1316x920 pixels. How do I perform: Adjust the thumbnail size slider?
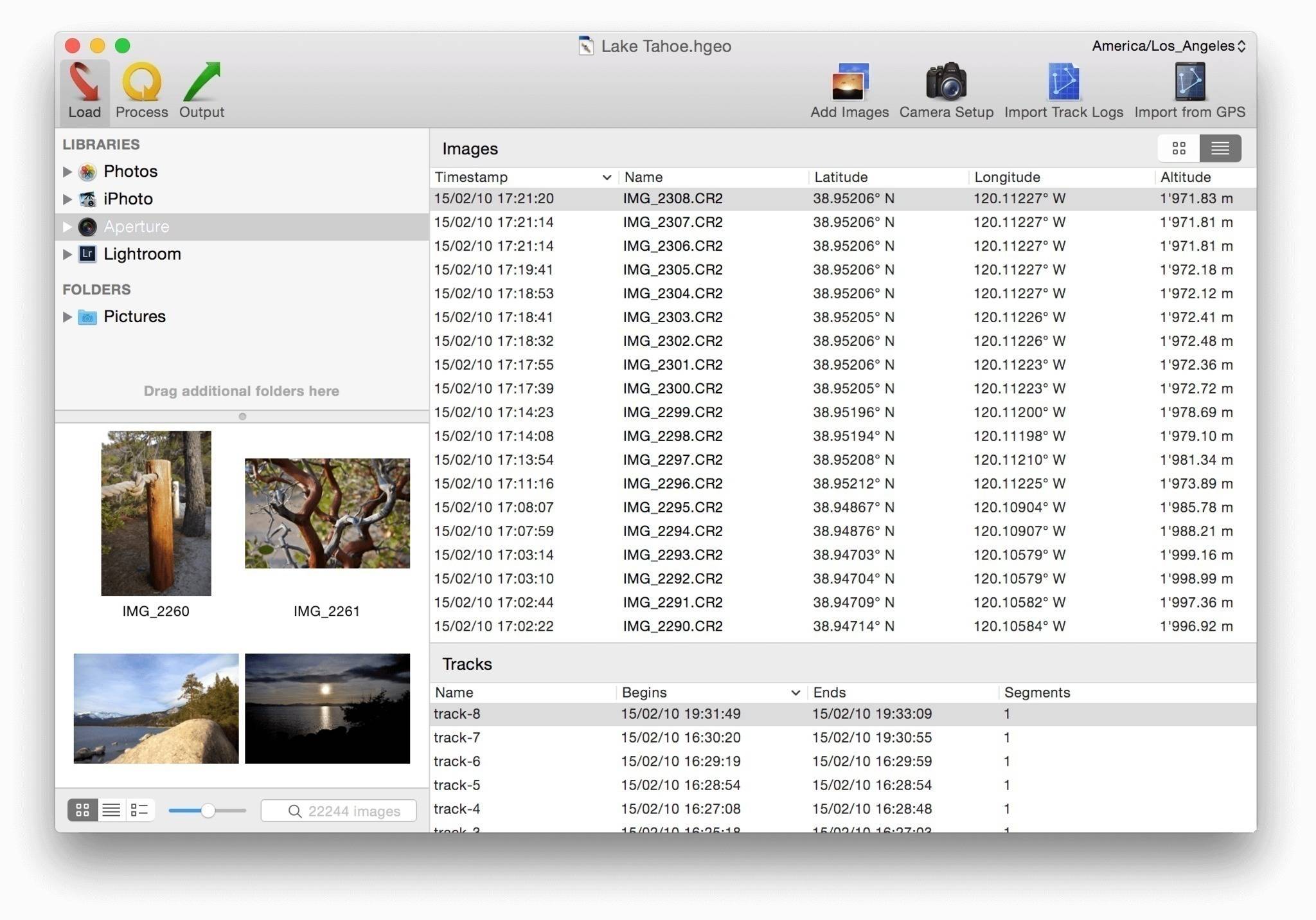click(x=208, y=811)
